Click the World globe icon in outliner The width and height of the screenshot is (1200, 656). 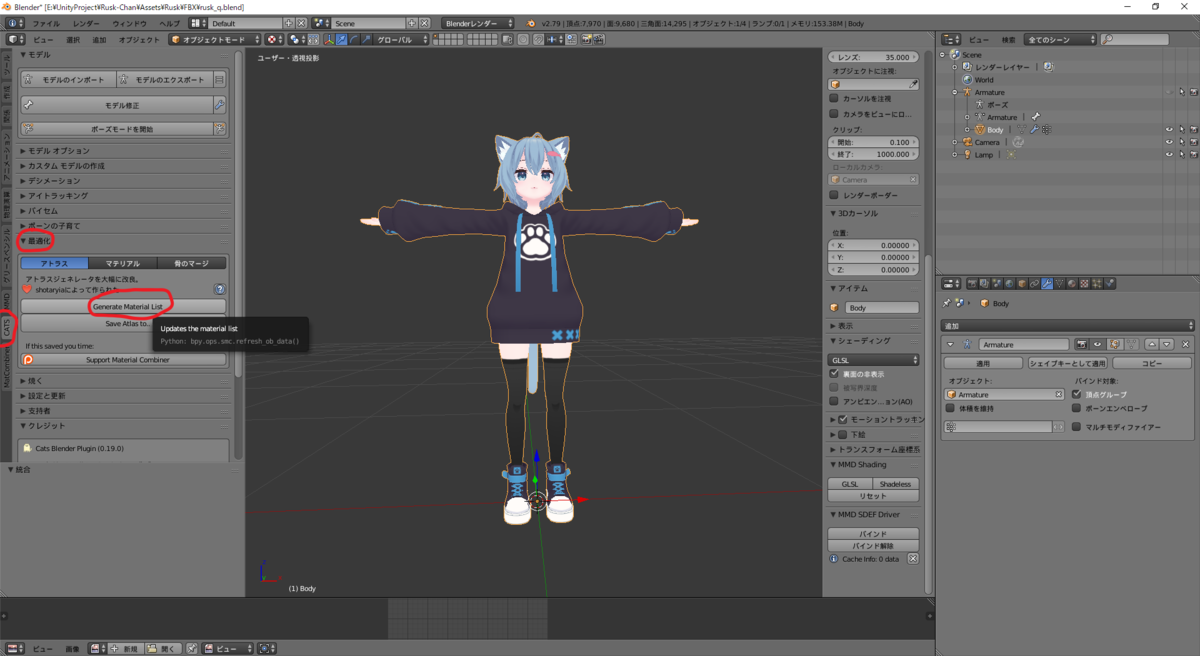(x=966, y=79)
